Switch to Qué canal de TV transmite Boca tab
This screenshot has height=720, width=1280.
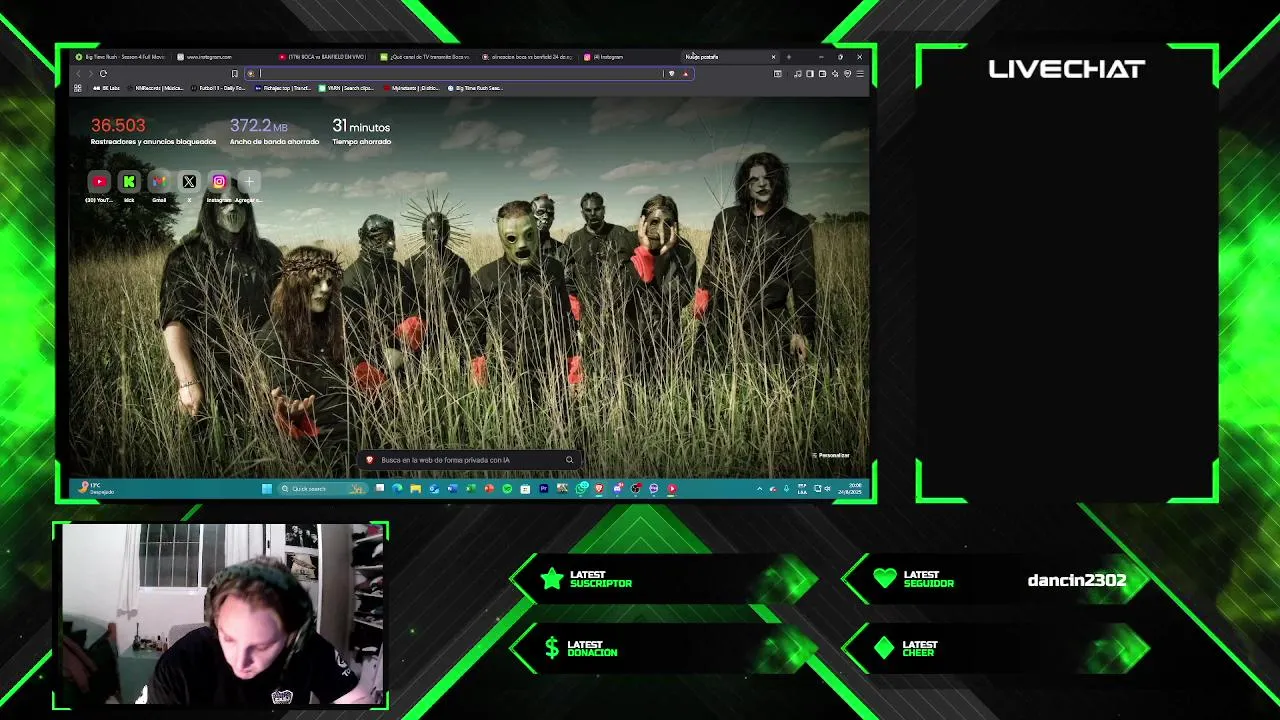(425, 57)
